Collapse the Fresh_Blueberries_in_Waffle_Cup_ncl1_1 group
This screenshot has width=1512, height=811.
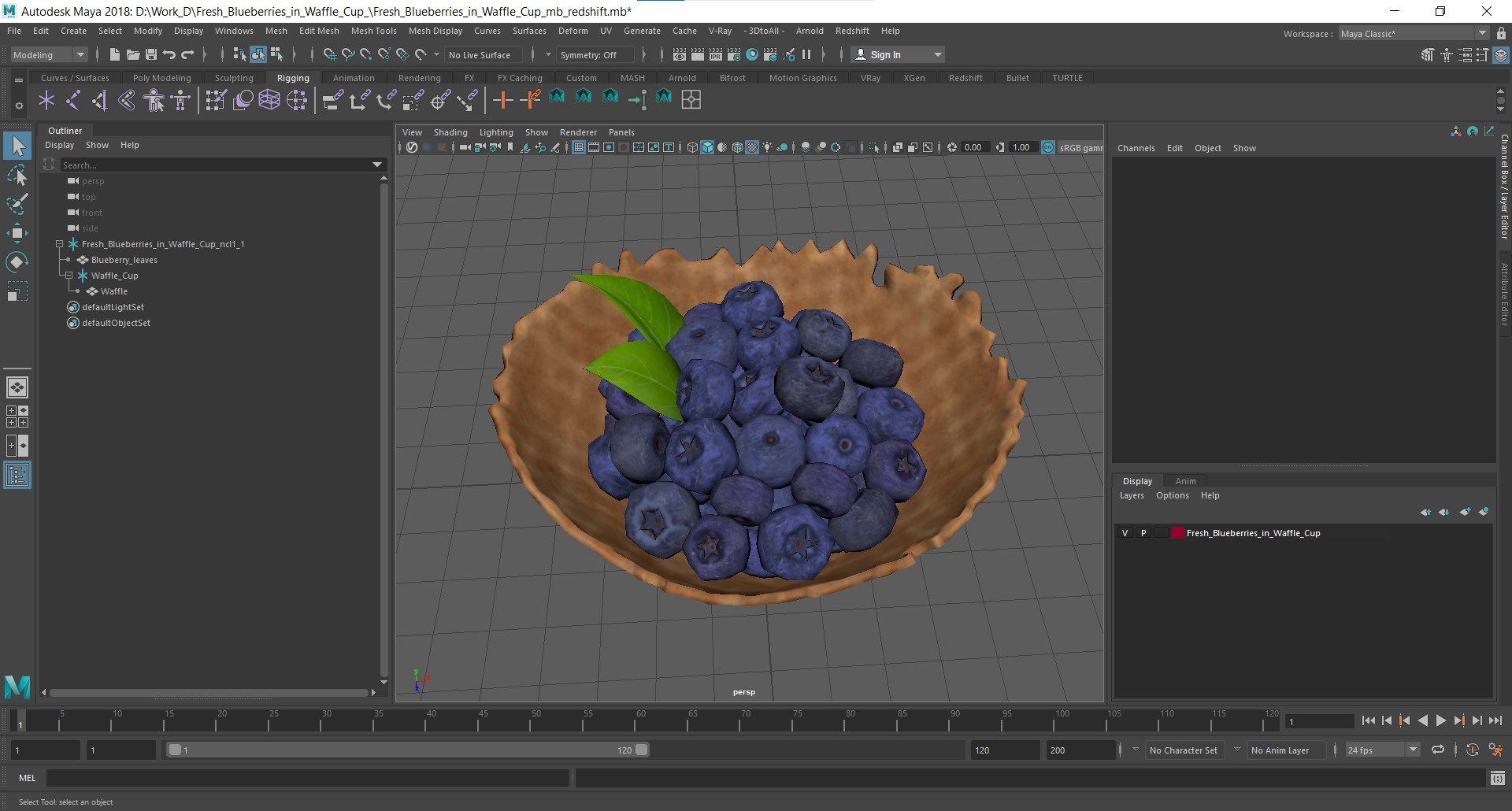click(59, 244)
